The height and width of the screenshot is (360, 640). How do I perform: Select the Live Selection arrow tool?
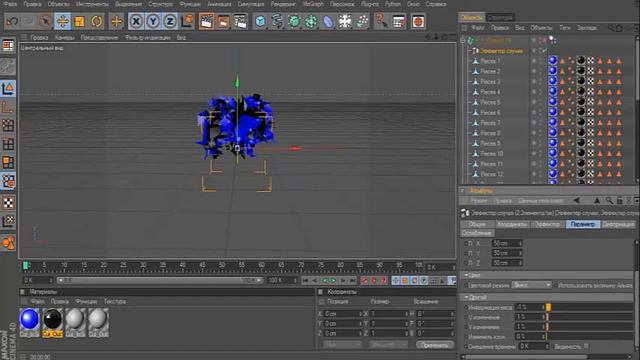point(45,21)
